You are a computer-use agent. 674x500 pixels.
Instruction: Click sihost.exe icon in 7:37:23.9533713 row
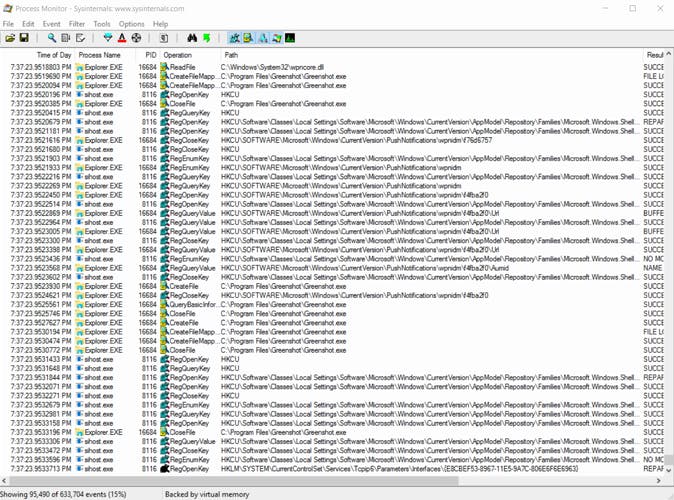80,469
